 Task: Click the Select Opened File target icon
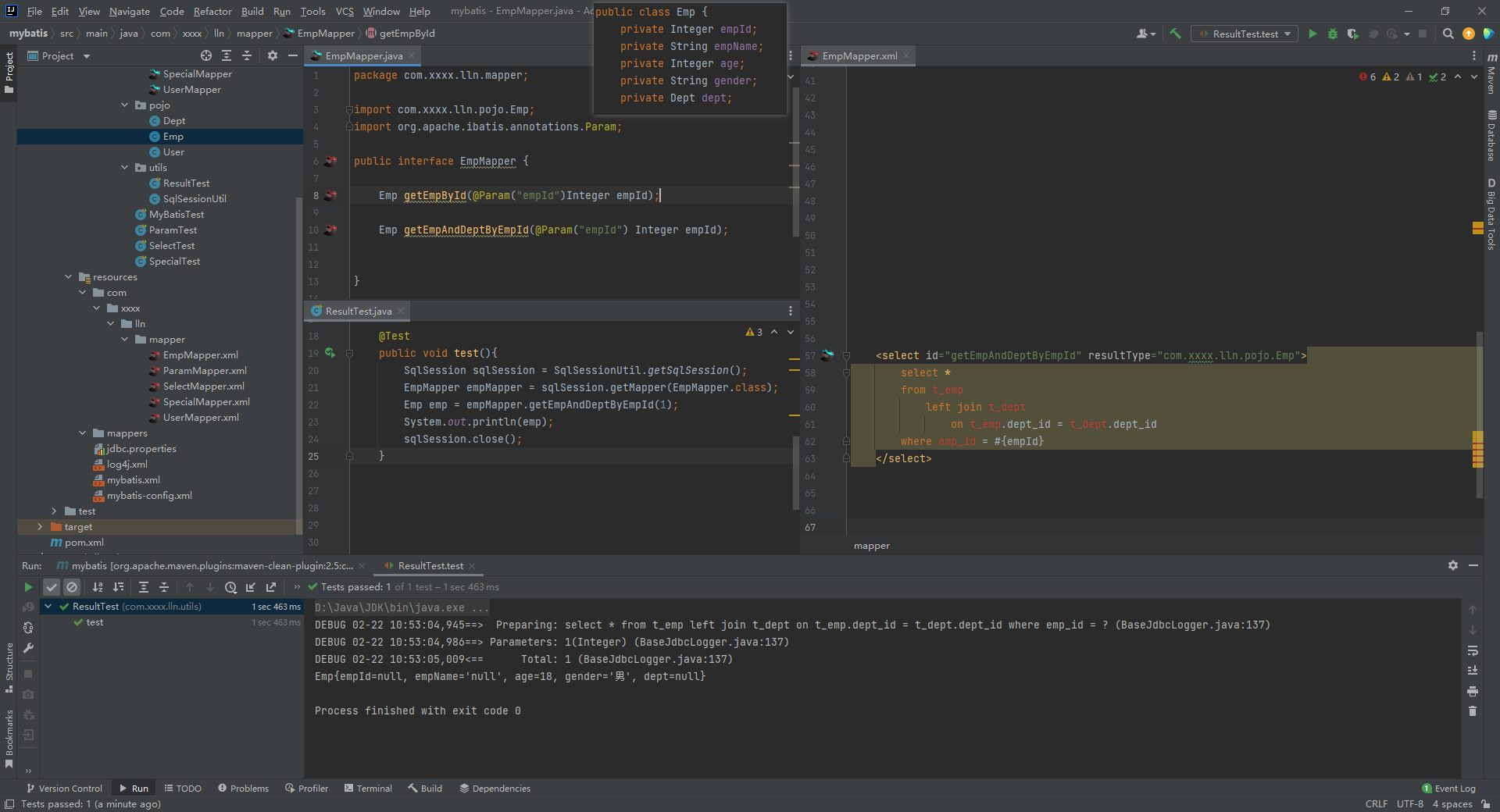point(206,55)
